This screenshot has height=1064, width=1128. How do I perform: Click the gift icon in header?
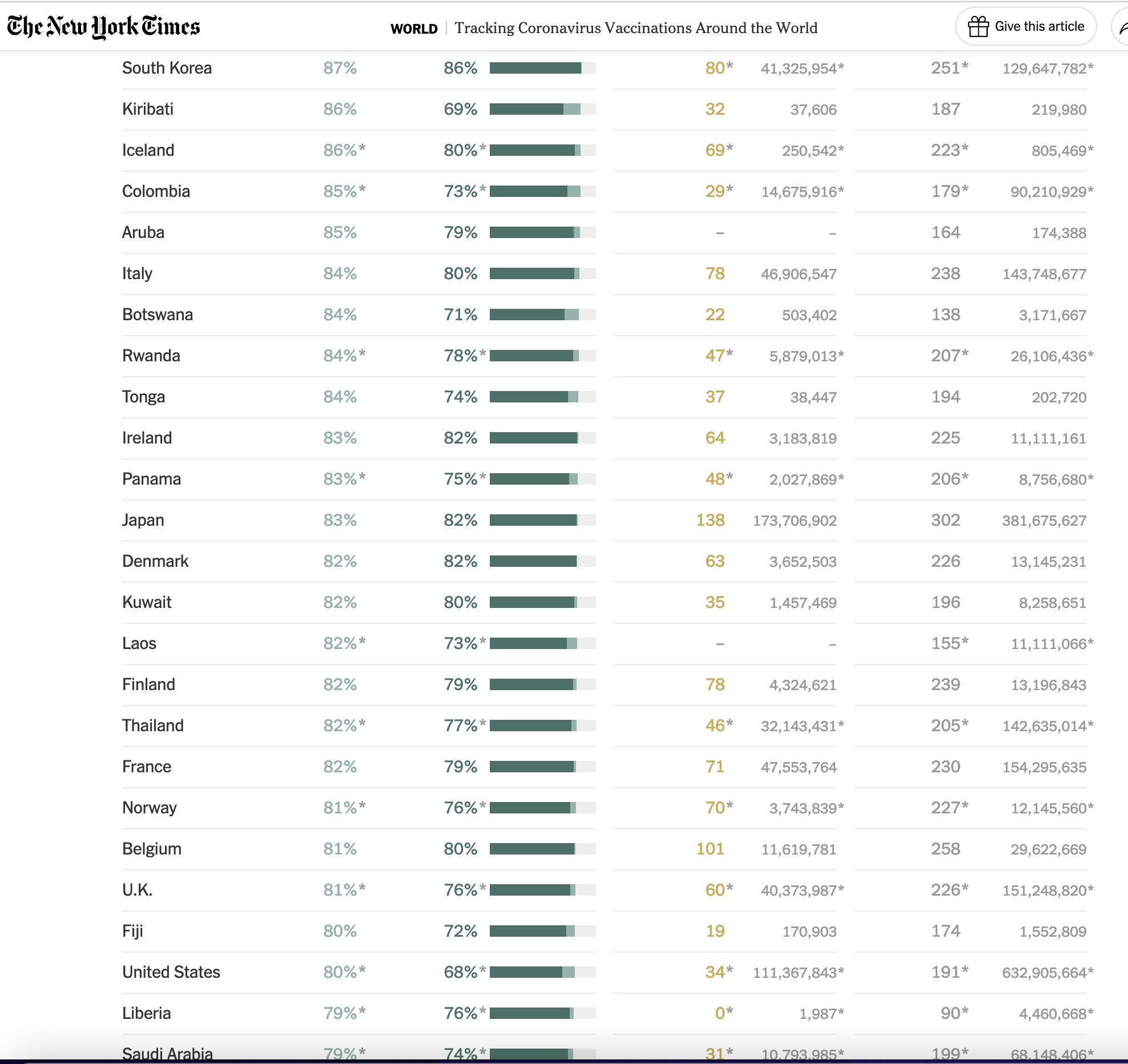point(978,26)
